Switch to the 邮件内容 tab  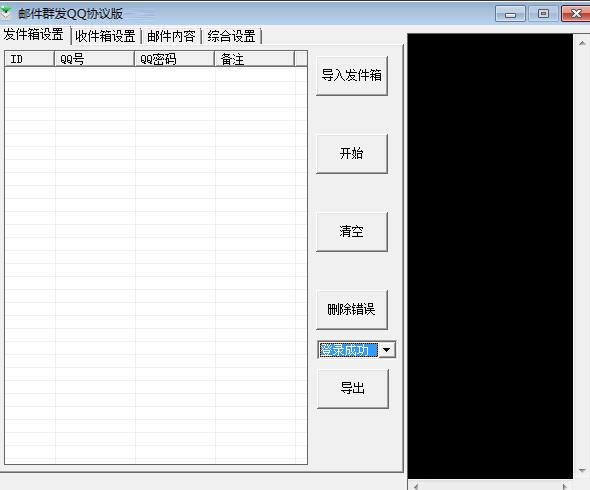coord(171,36)
